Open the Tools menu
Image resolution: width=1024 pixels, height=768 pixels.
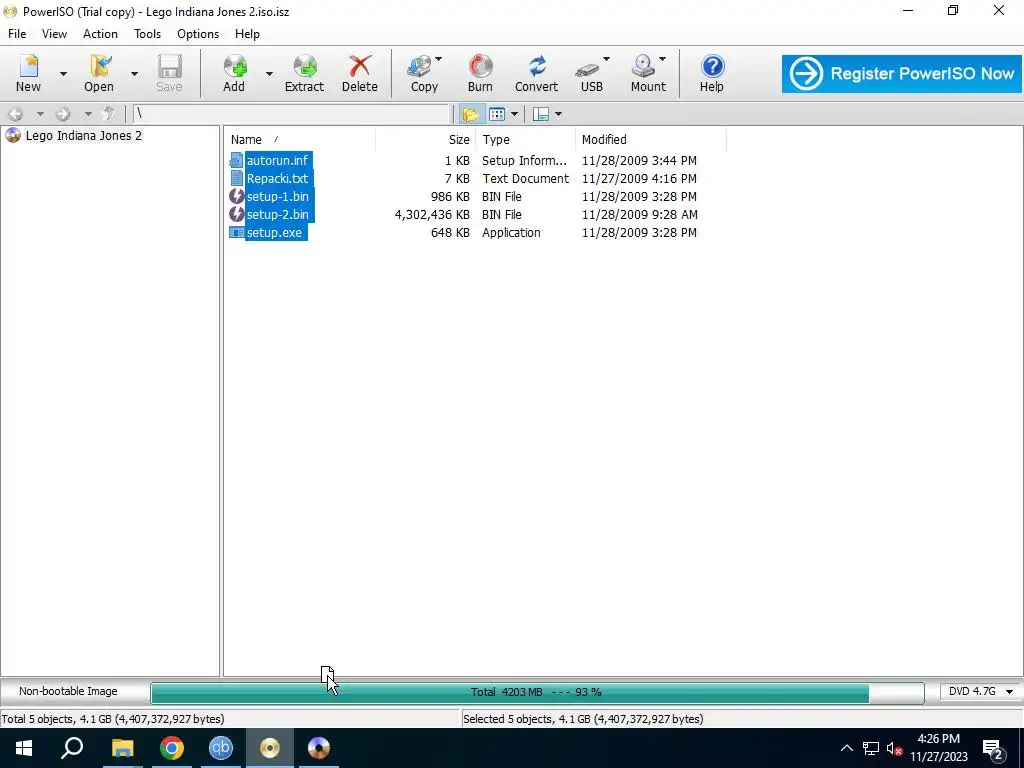click(x=148, y=34)
